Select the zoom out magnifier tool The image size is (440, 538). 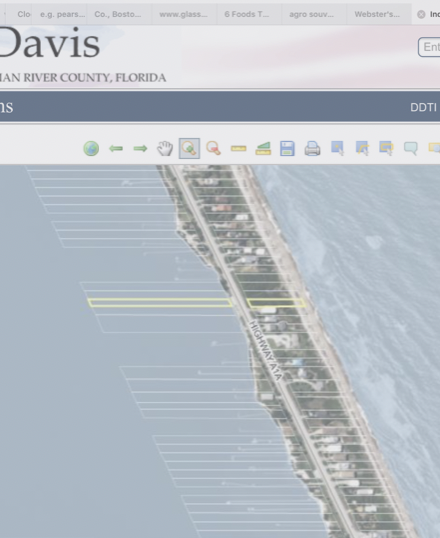213,149
